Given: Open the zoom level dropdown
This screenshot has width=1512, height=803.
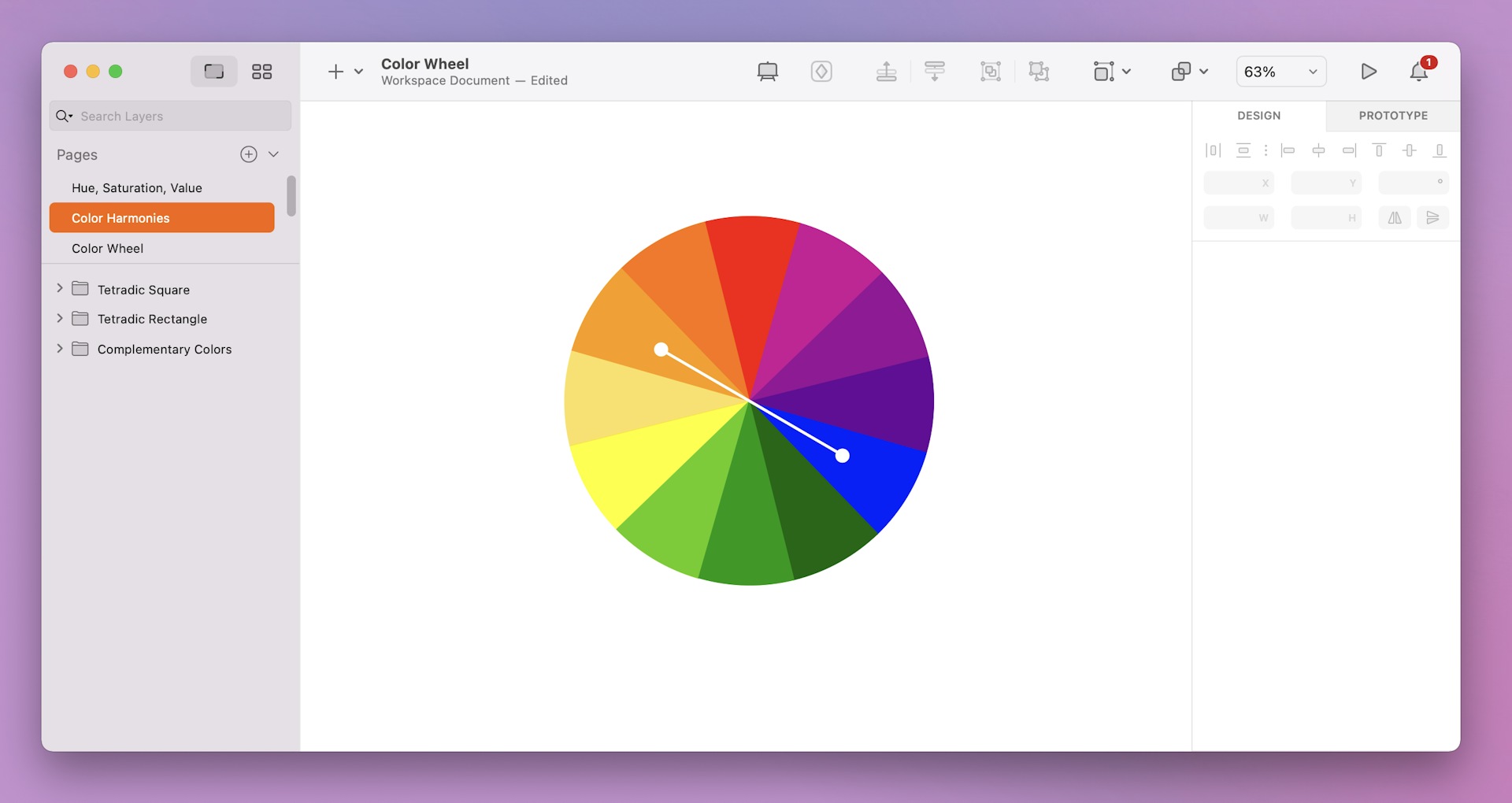Looking at the screenshot, I should point(1280,71).
